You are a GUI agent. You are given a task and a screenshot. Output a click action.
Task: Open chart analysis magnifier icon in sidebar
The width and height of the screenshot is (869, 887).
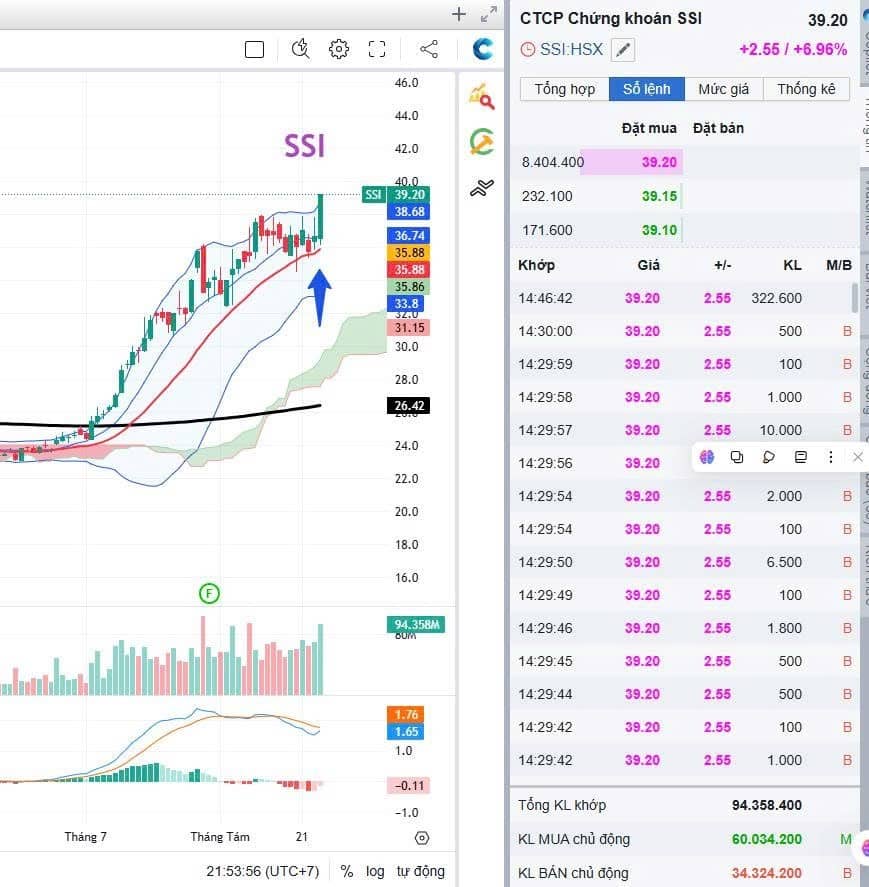(x=481, y=97)
